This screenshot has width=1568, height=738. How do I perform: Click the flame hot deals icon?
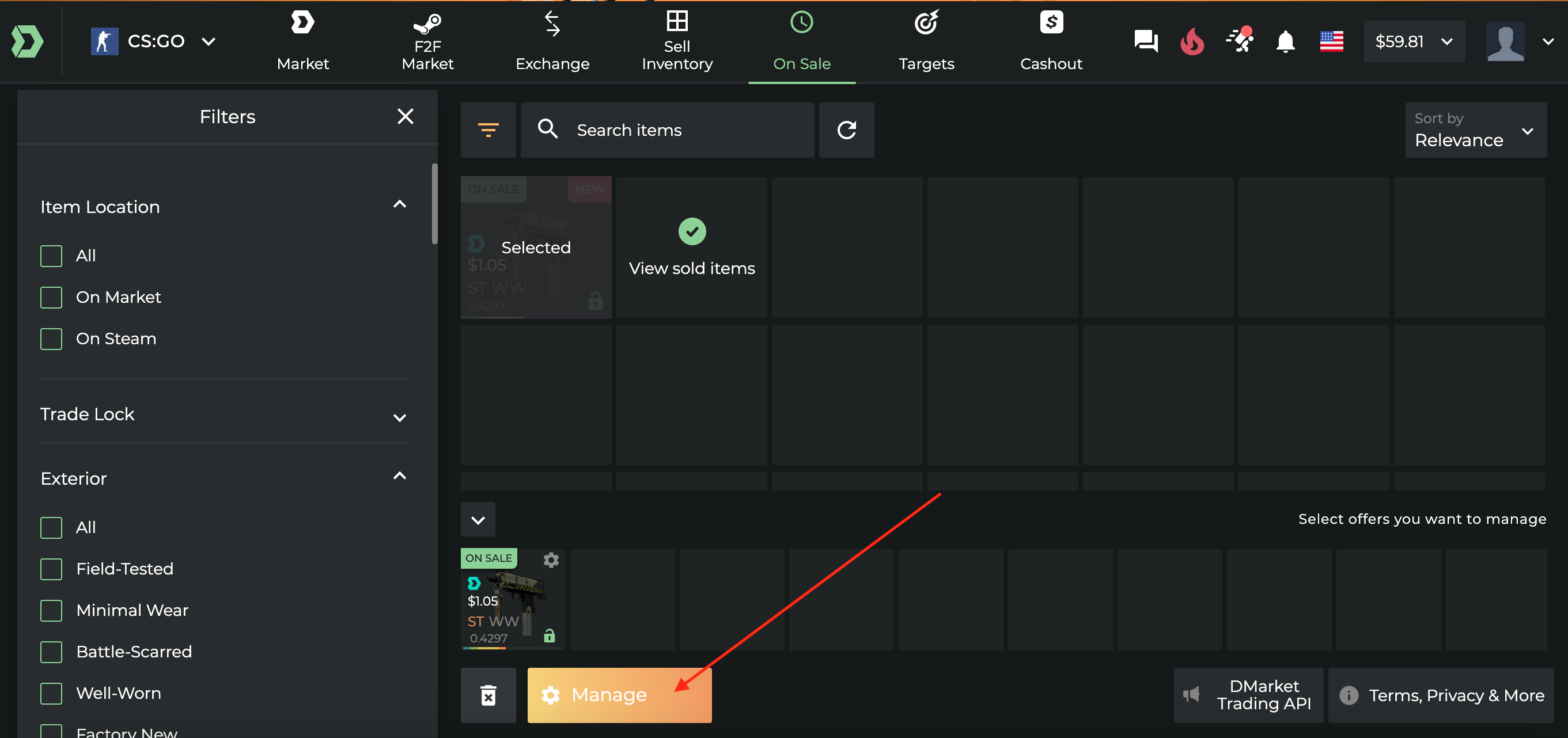point(1192,41)
